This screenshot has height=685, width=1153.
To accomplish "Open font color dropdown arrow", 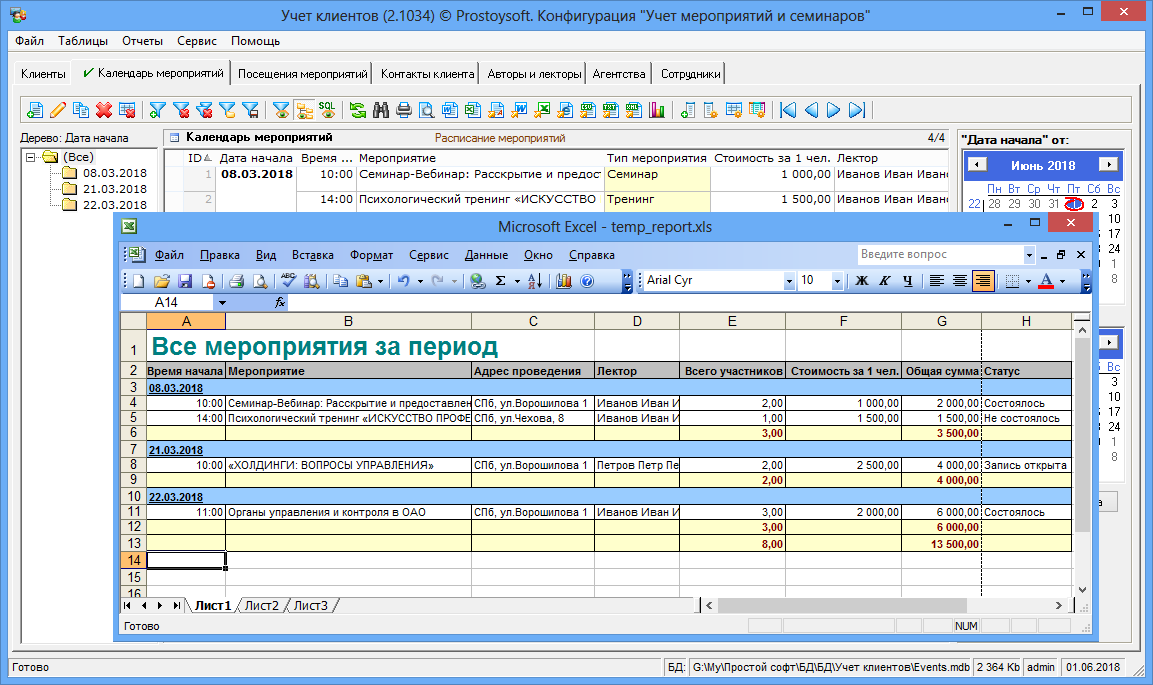I will point(1063,281).
